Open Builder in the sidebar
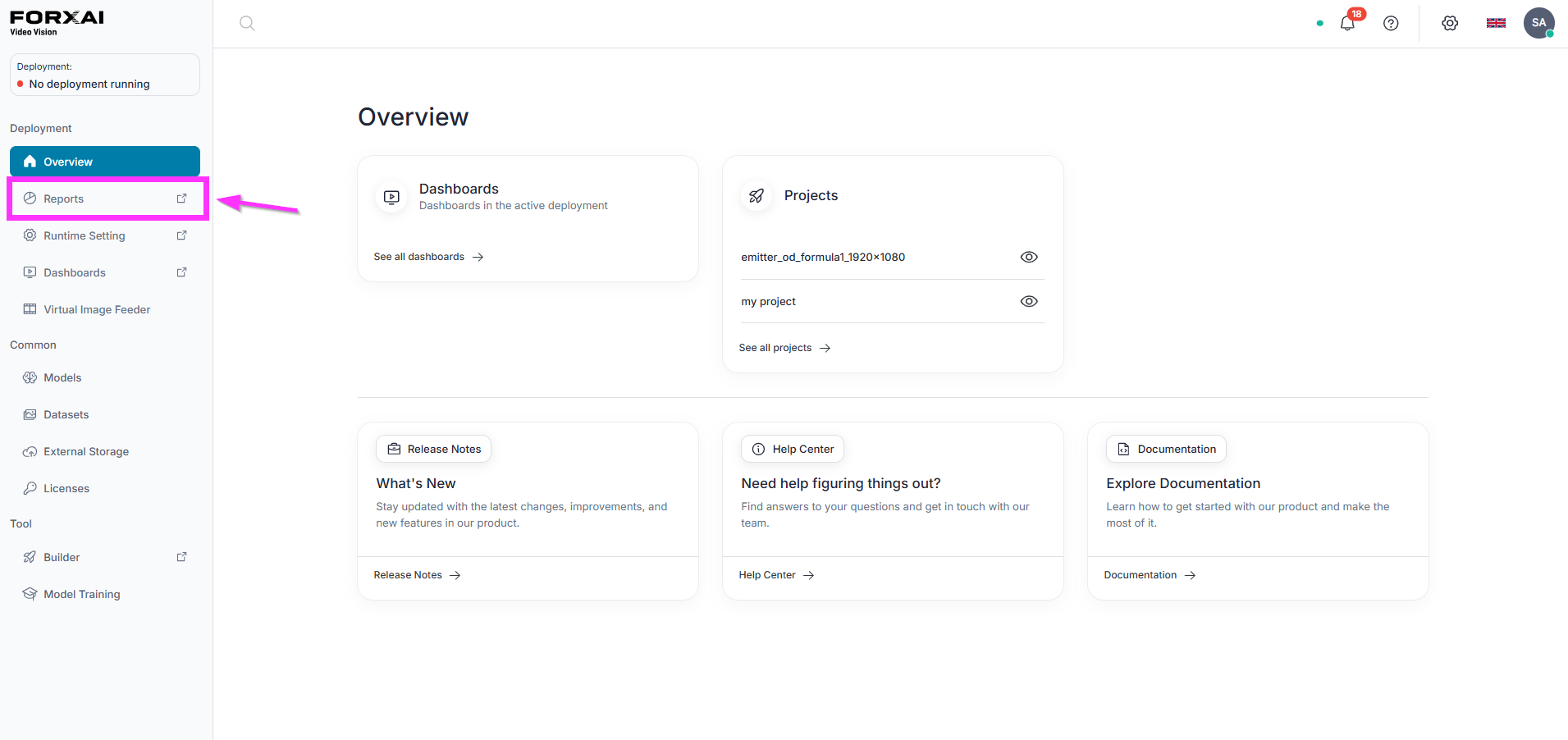This screenshot has height=740, width=1568. click(x=105, y=557)
